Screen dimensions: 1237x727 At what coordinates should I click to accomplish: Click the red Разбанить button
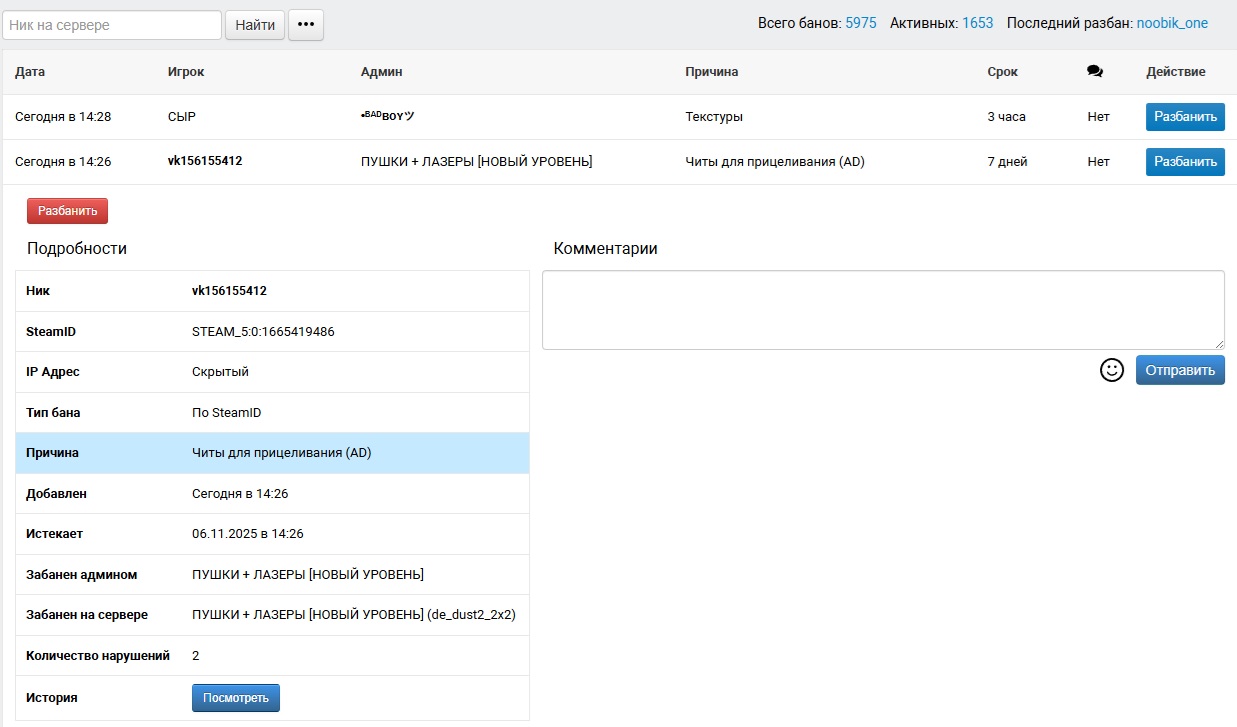67,211
